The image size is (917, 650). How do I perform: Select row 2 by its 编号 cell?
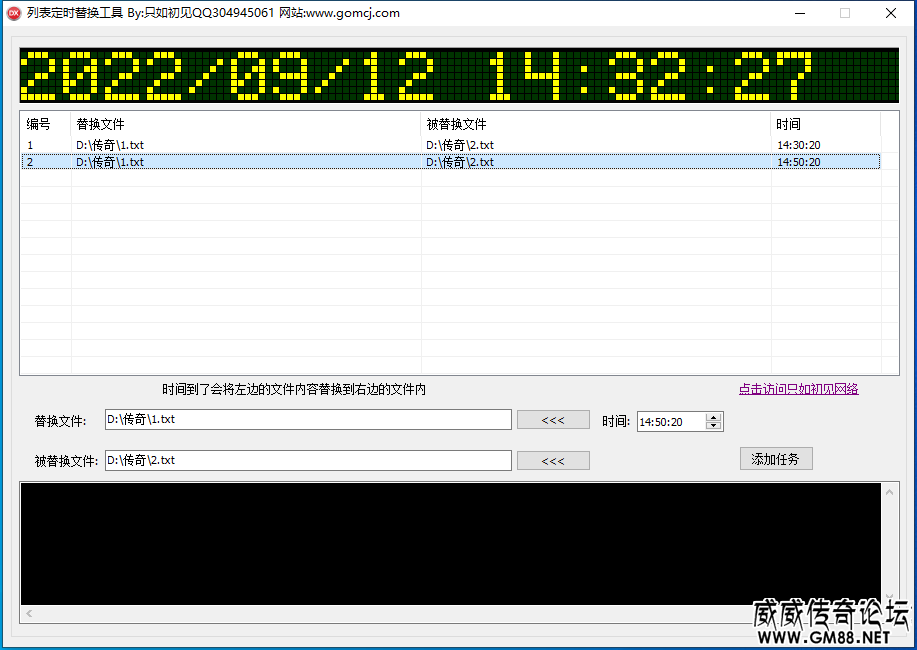pos(30,162)
